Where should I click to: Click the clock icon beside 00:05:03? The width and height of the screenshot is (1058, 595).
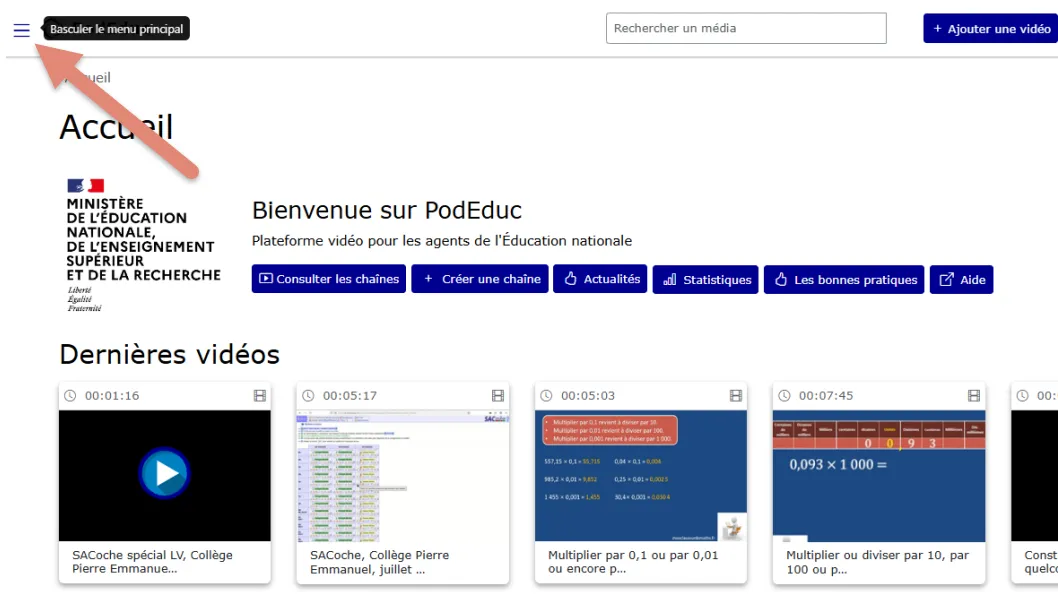(x=547, y=396)
